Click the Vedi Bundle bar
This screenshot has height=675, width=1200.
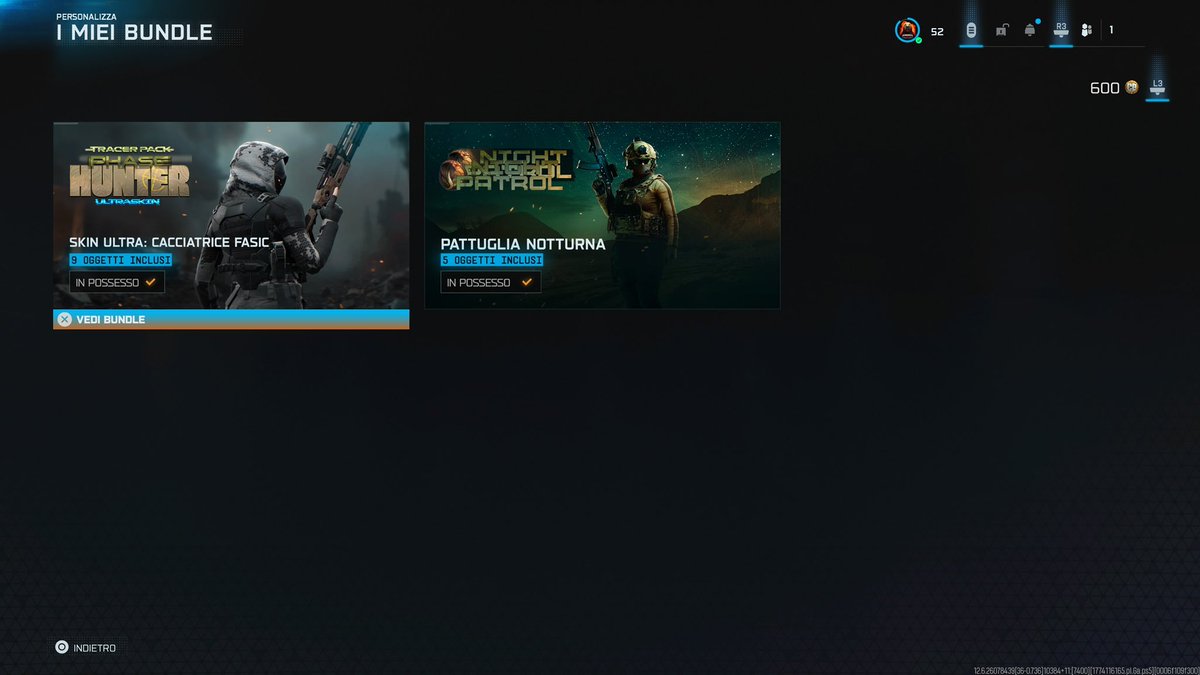click(x=231, y=319)
